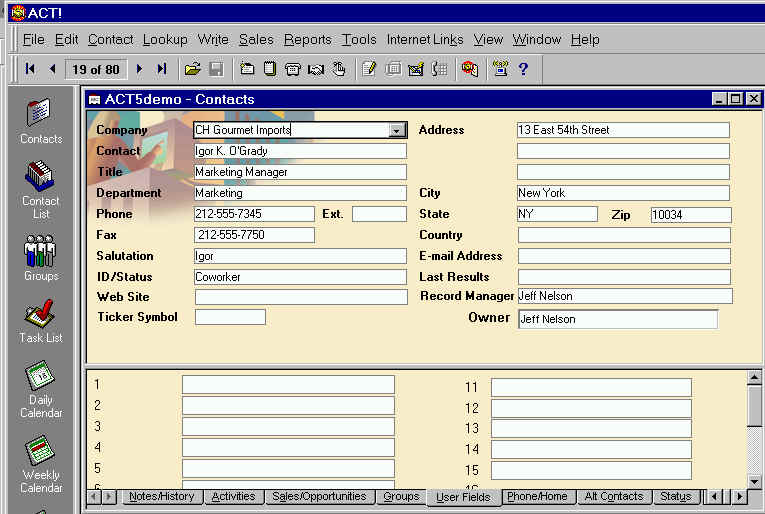Open the Groups sidebar view
The image size is (765, 514).
(41, 257)
